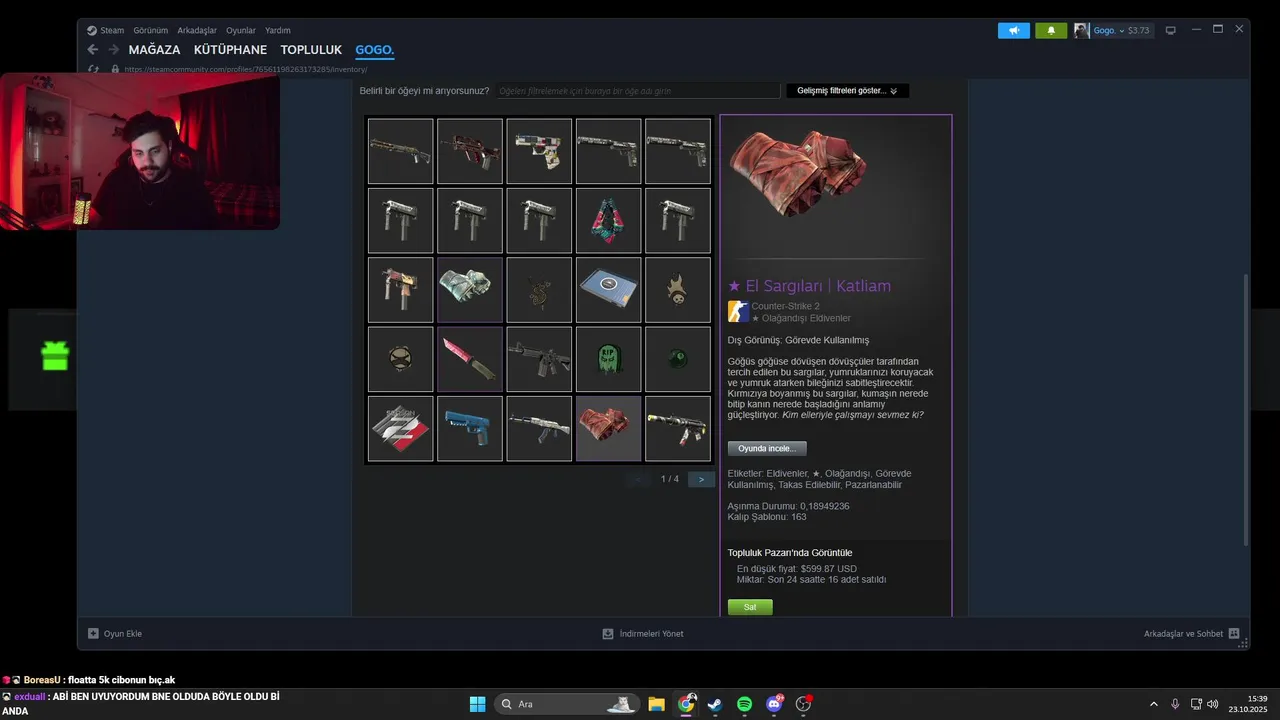Open Google Chrome from the taskbar
The width and height of the screenshot is (1280, 720).
[x=686, y=704]
